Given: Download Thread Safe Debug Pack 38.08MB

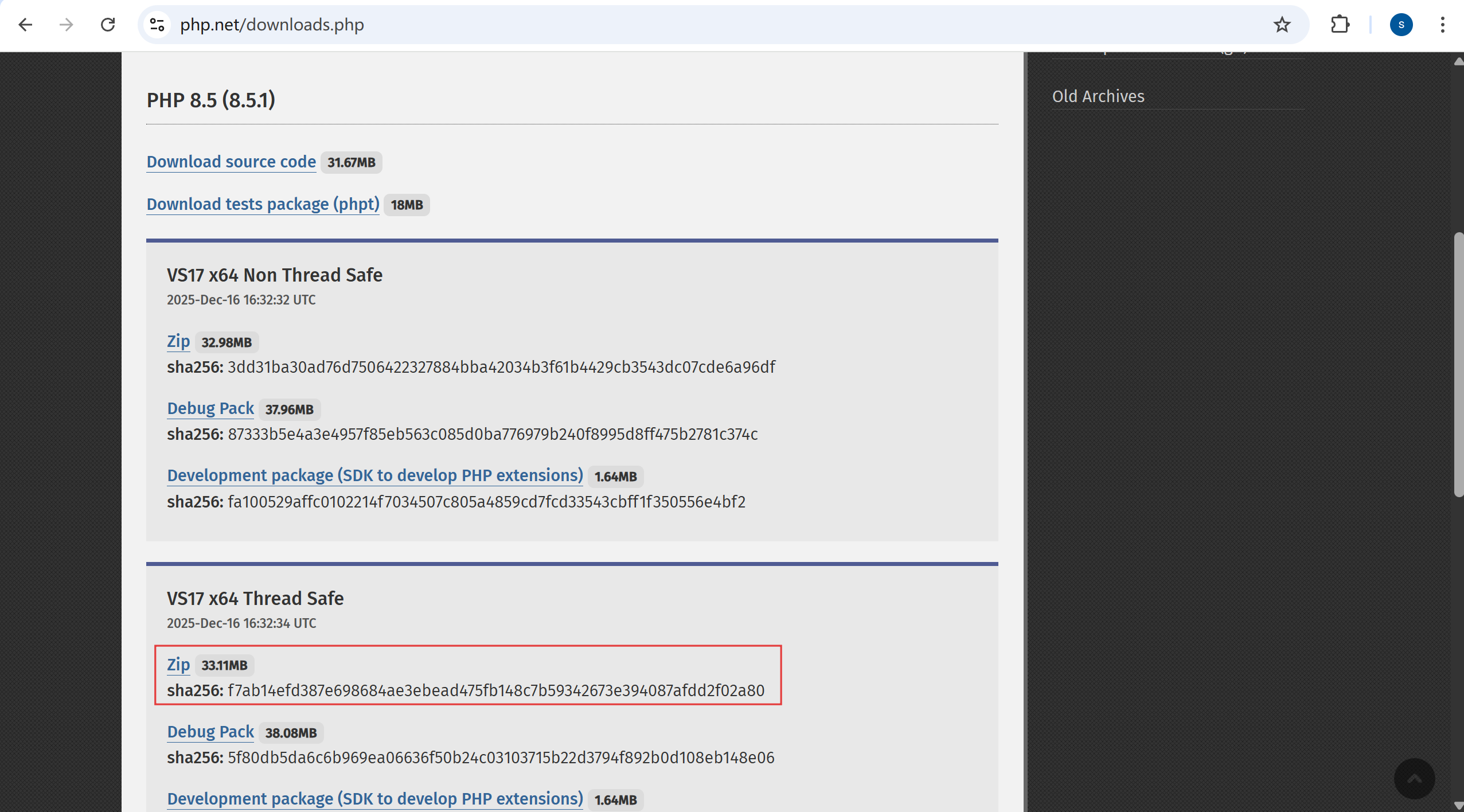Looking at the screenshot, I should pos(210,732).
